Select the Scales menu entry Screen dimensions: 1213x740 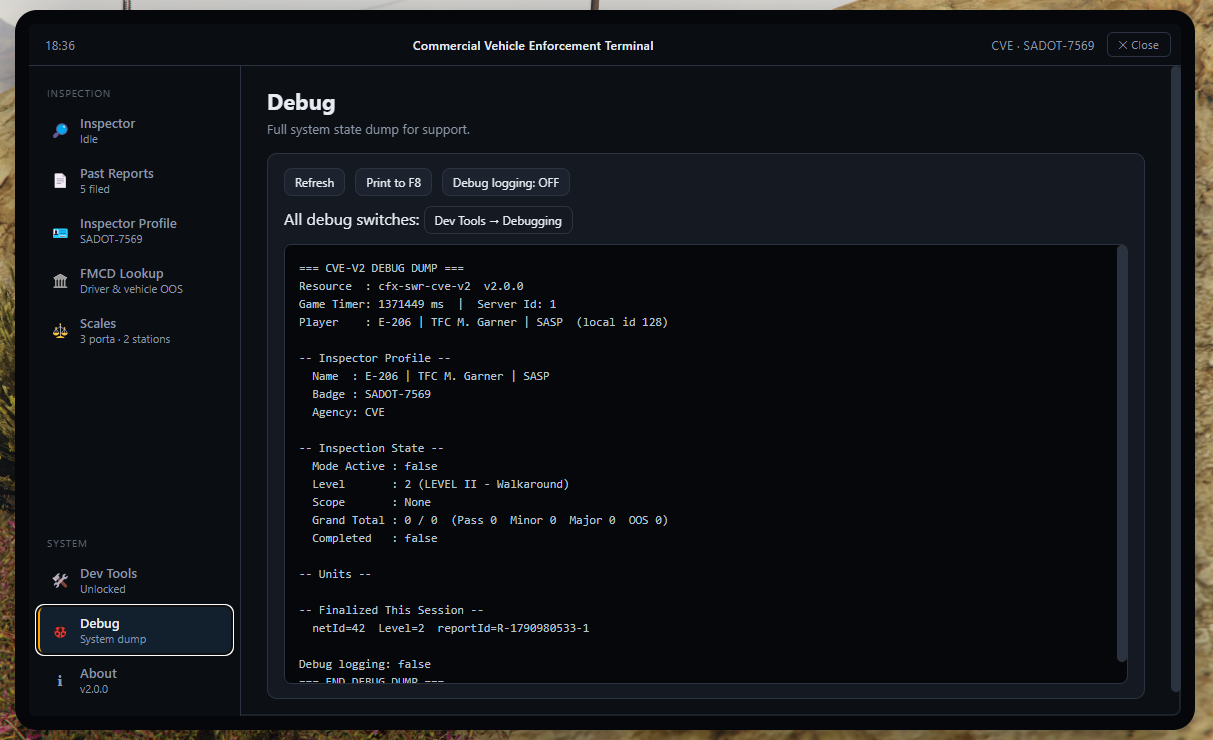coord(135,331)
